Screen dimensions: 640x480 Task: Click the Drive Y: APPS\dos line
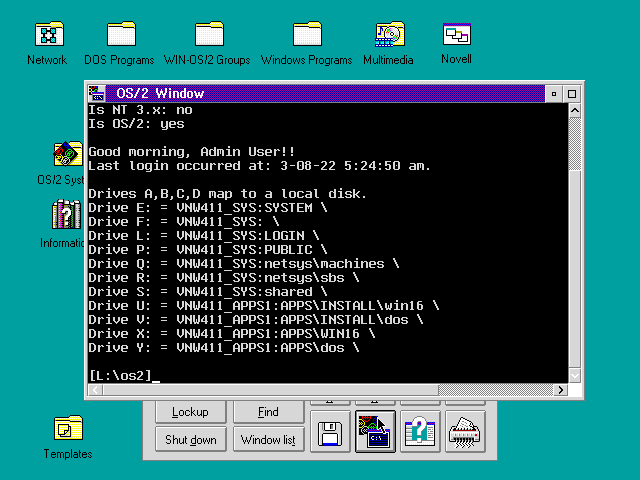coord(224,348)
